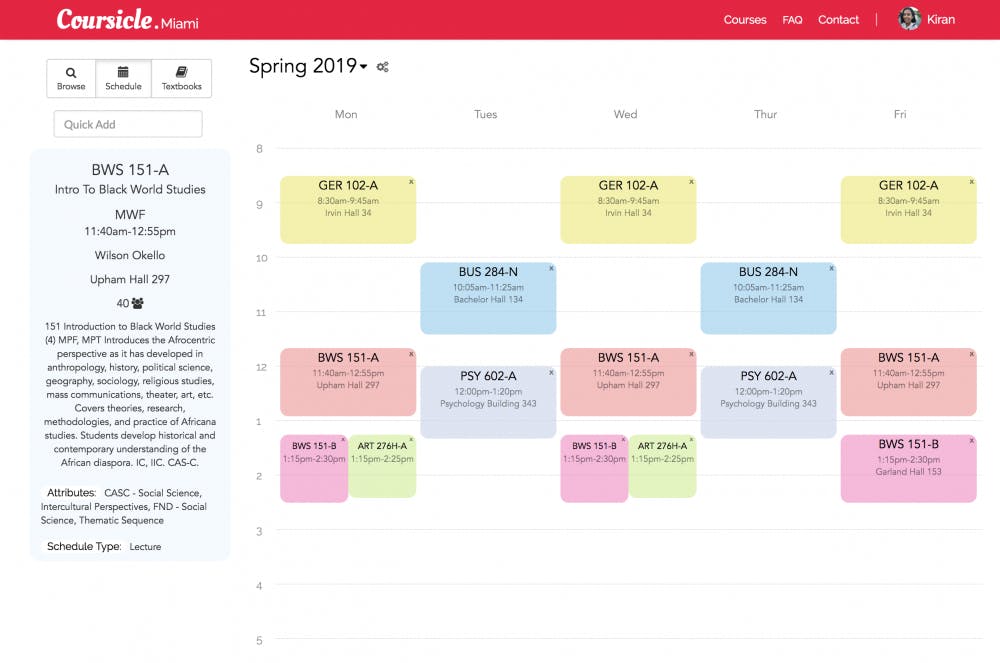This screenshot has width=1000, height=663.
Task: Close the Friday BWS 151-B block
Action: 971,440
